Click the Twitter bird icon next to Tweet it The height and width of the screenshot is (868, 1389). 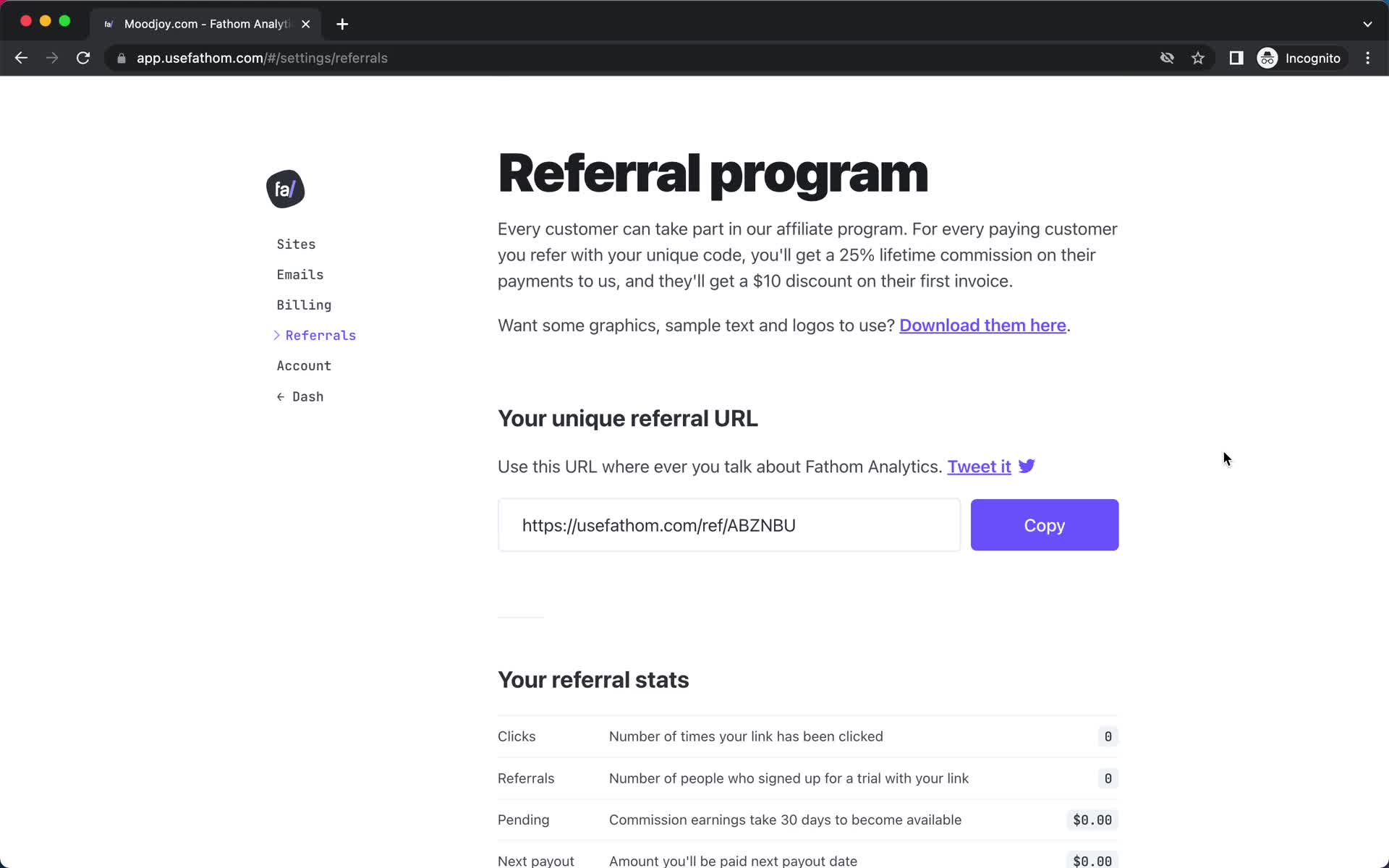coord(1027,466)
